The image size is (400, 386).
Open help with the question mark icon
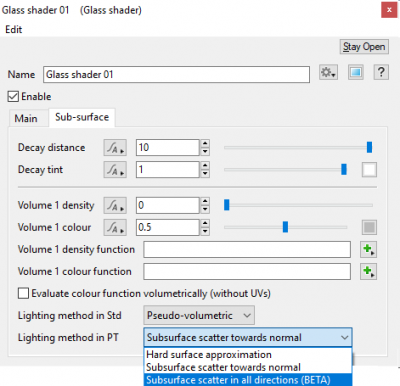point(381,72)
